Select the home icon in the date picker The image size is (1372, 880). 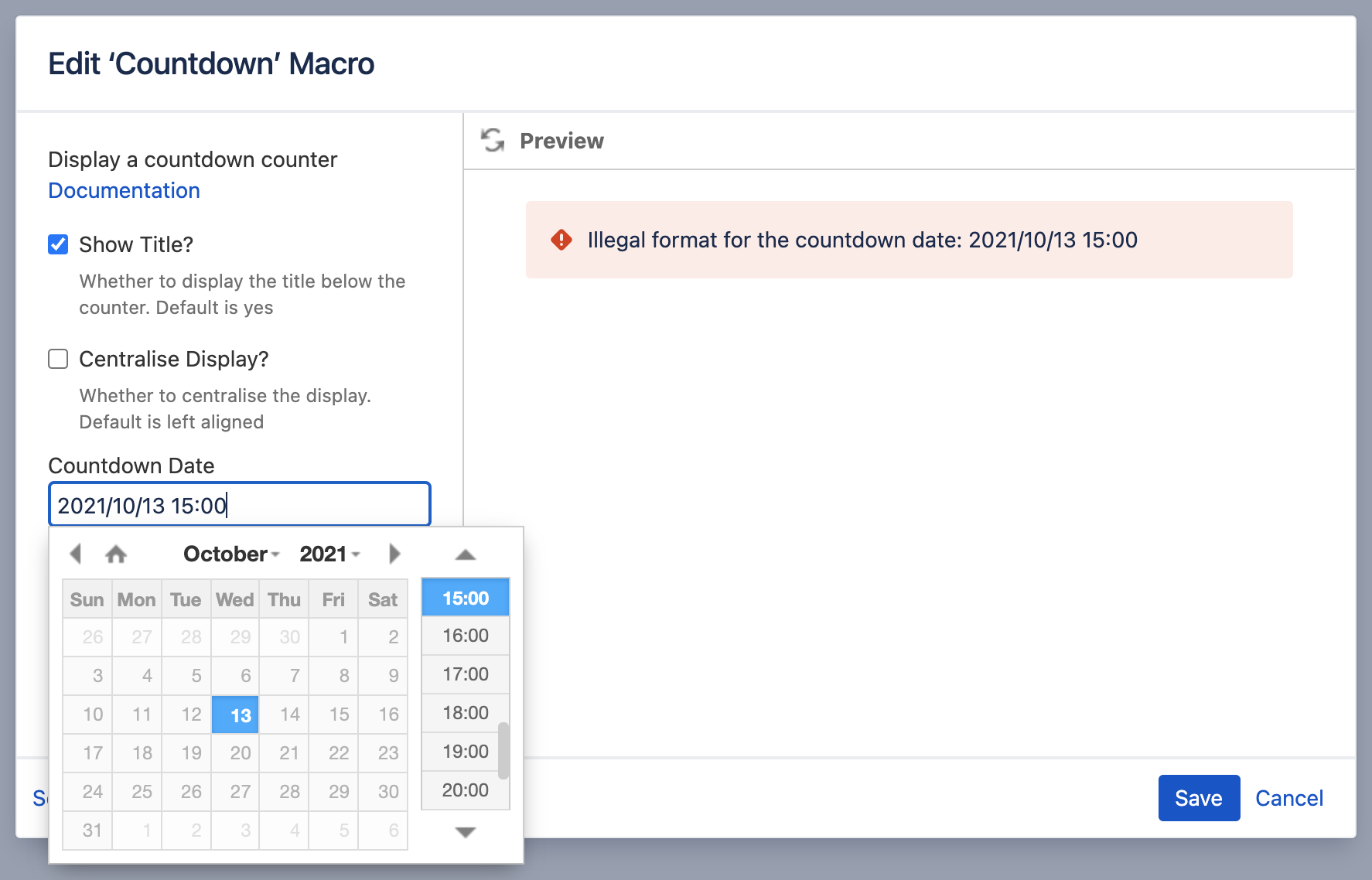coord(116,554)
